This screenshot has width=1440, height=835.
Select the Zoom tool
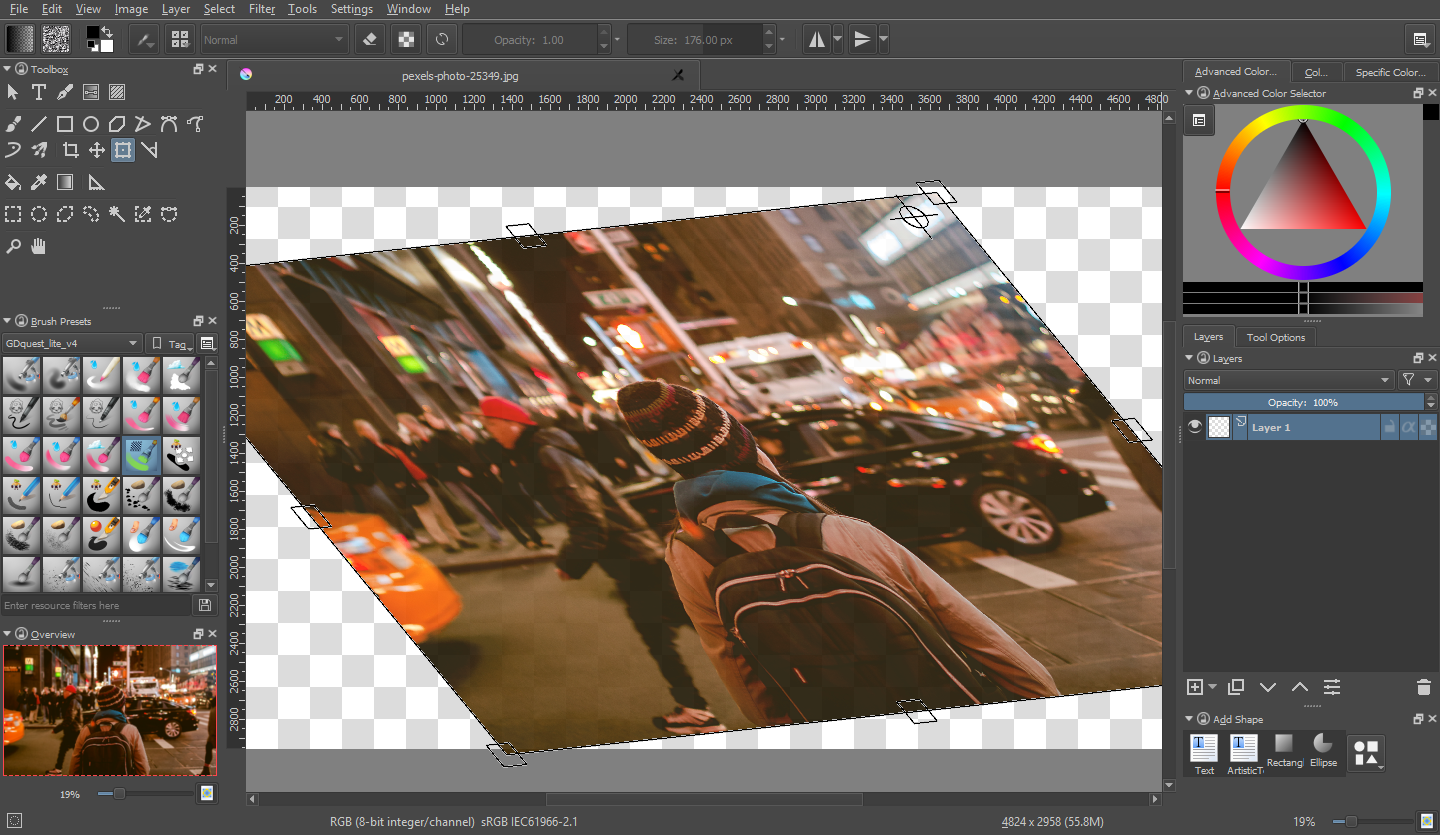[13, 246]
